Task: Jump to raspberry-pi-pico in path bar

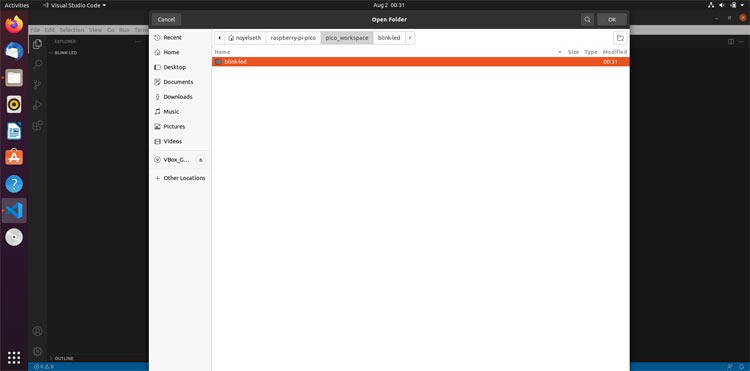Action: [293, 38]
